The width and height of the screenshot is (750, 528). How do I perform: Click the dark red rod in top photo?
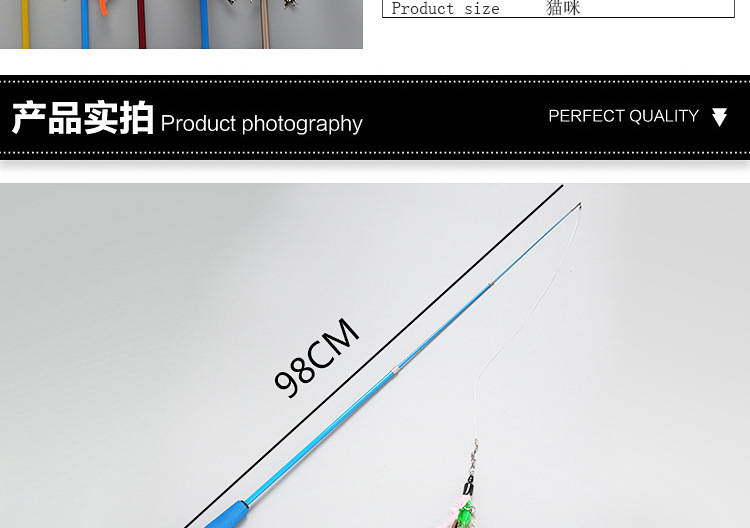(x=142, y=24)
